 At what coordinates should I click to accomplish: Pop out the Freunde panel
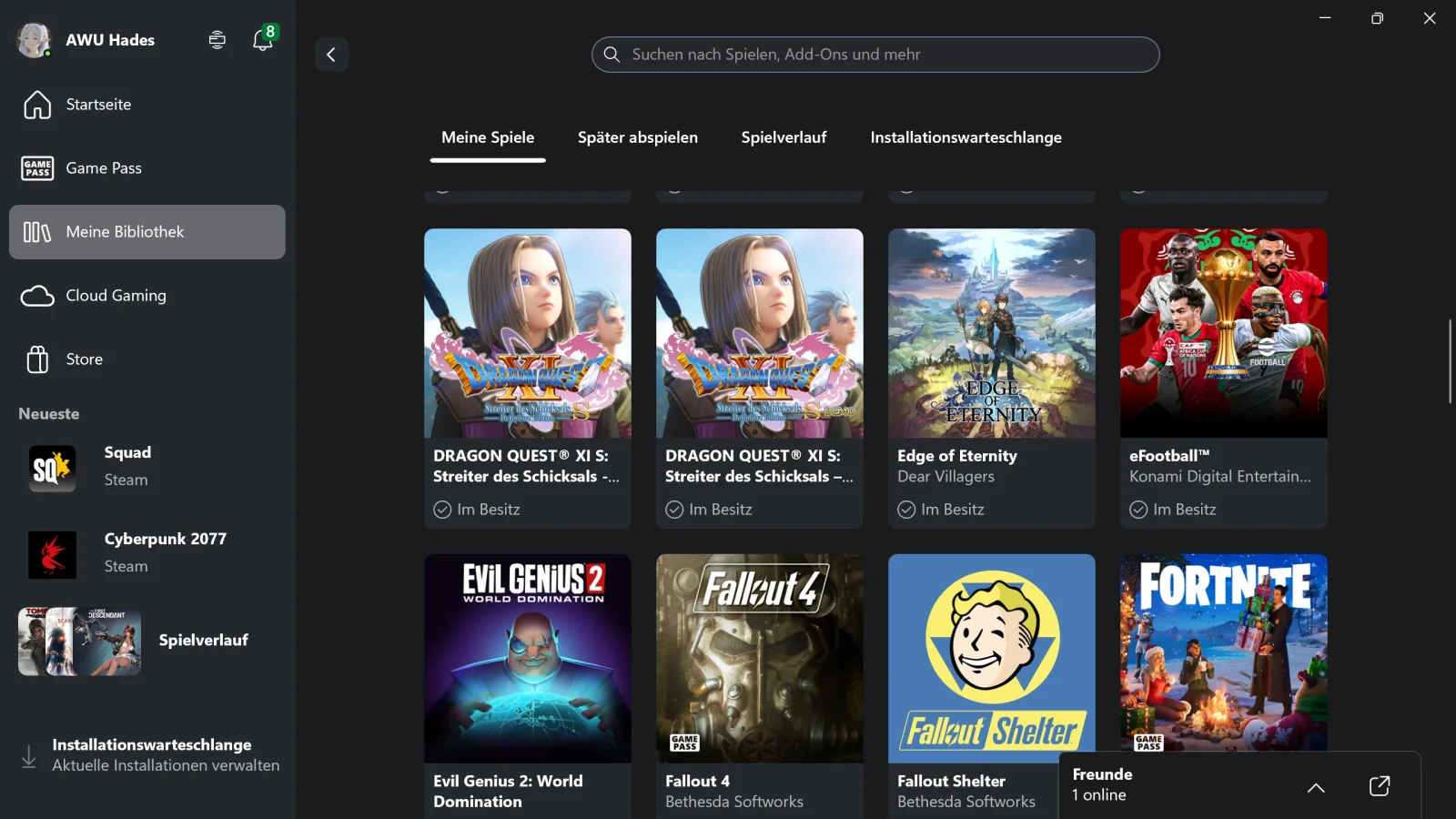(1380, 786)
